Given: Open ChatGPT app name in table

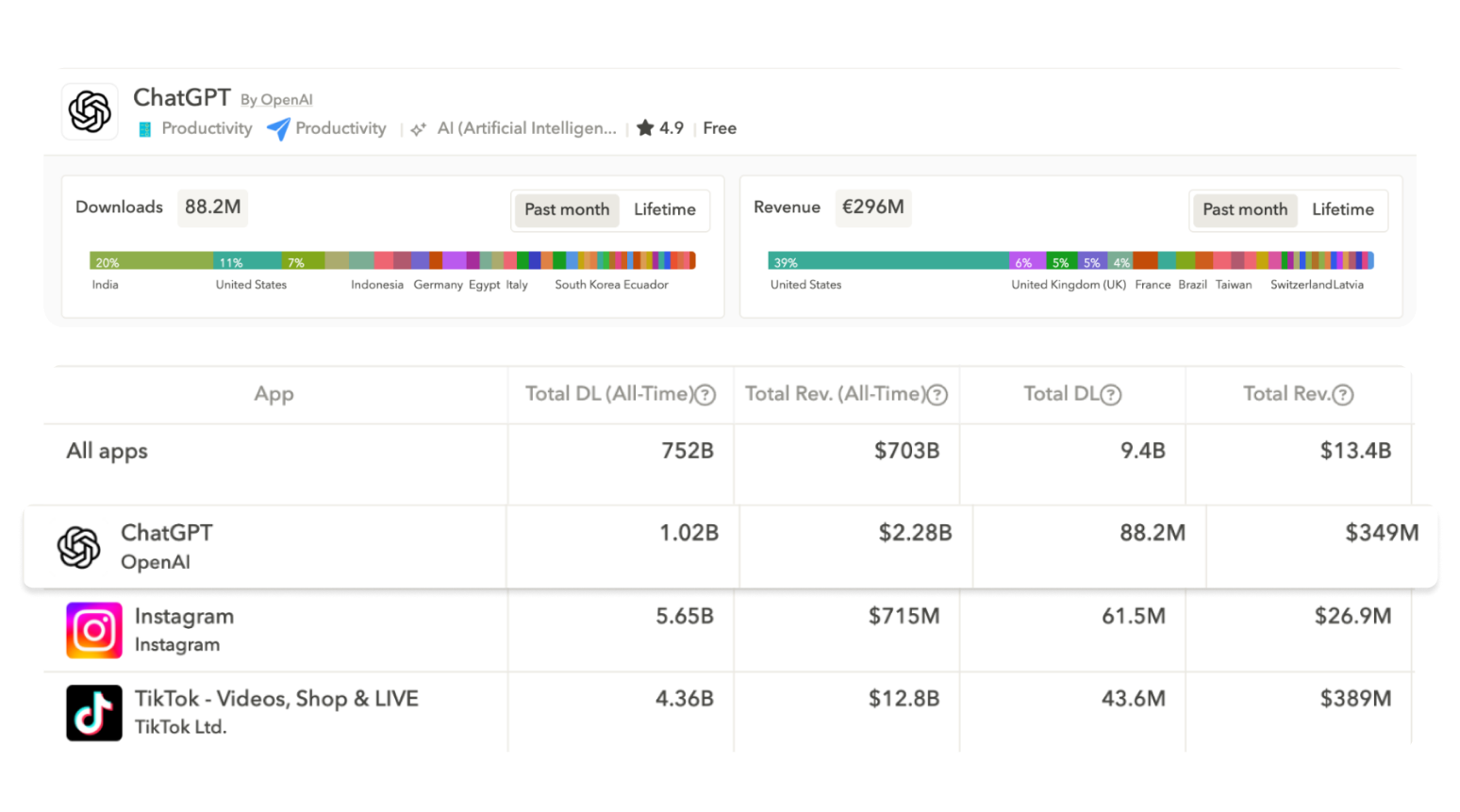Looking at the screenshot, I should tap(167, 533).
